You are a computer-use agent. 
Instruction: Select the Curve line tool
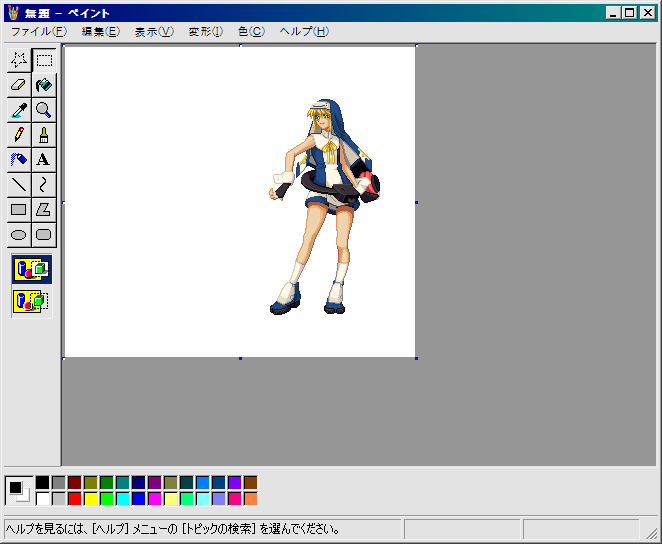(44, 185)
